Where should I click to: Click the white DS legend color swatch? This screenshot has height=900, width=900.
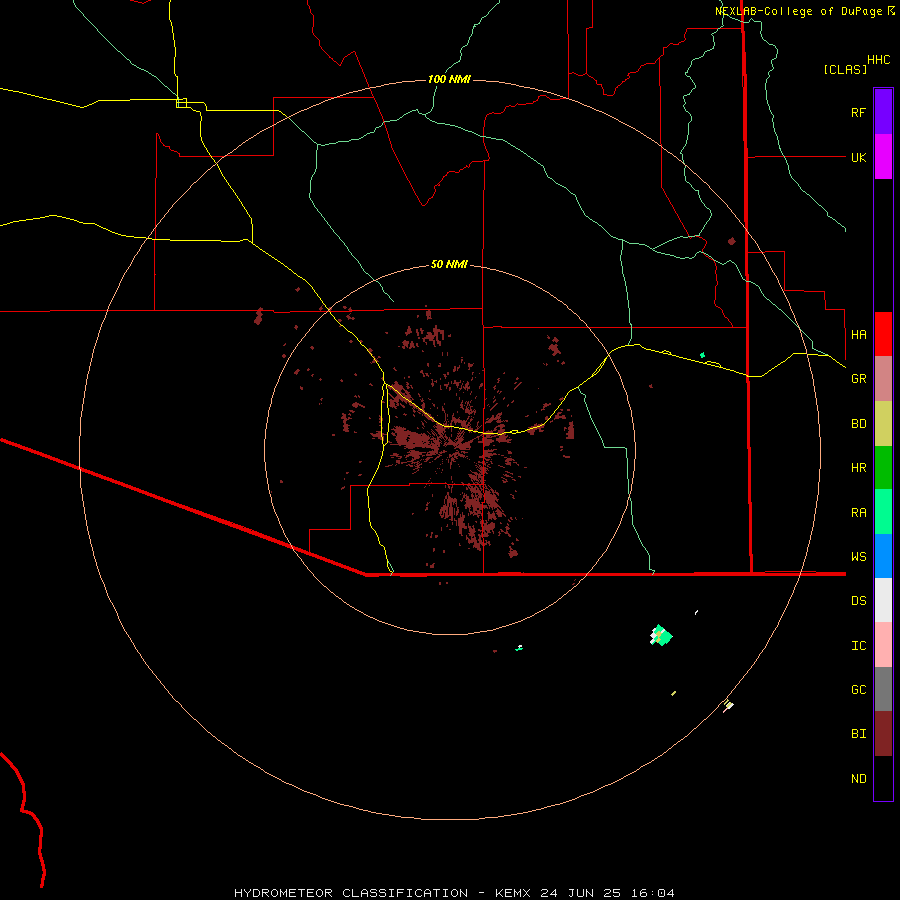[x=883, y=600]
